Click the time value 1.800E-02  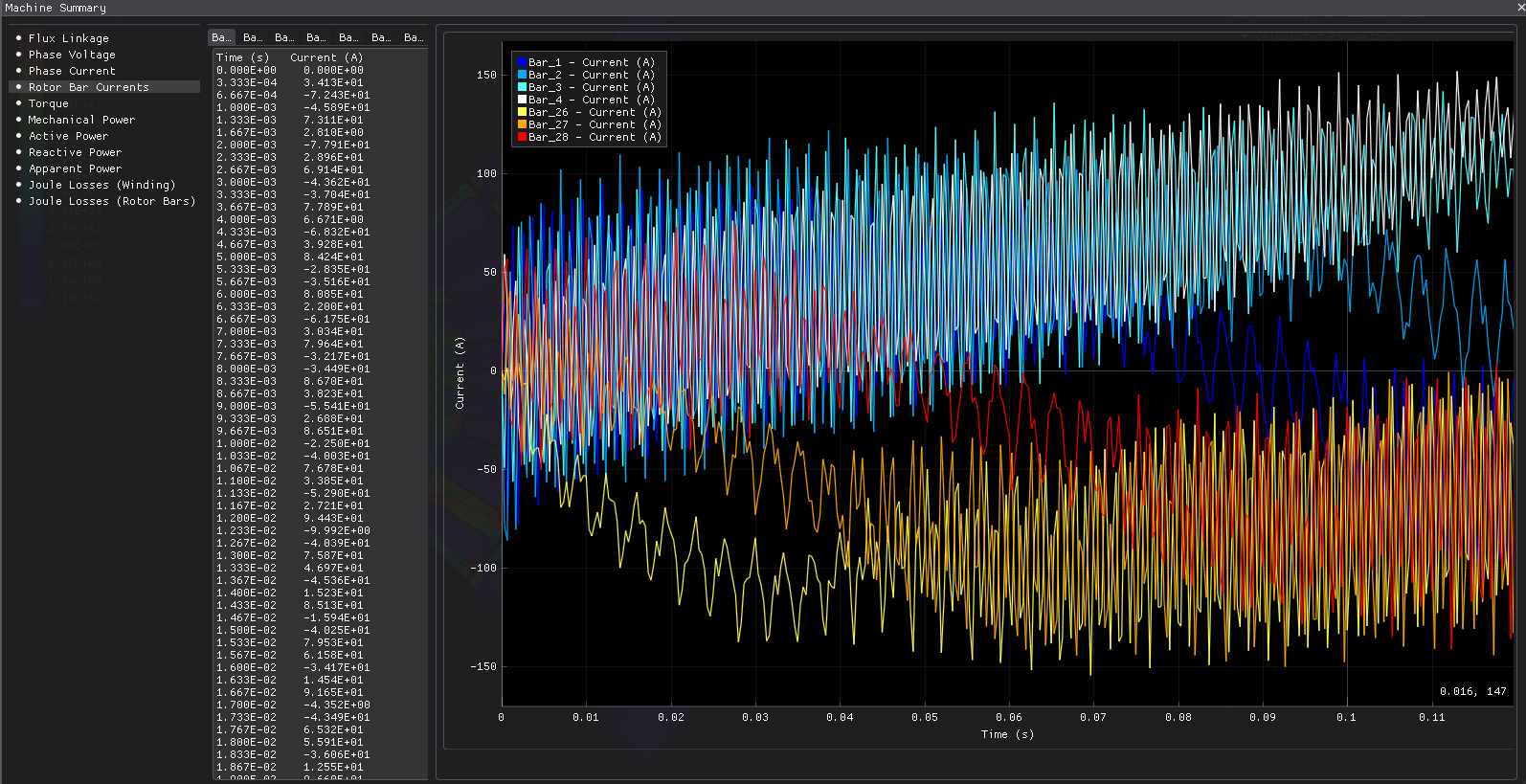coord(246,742)
